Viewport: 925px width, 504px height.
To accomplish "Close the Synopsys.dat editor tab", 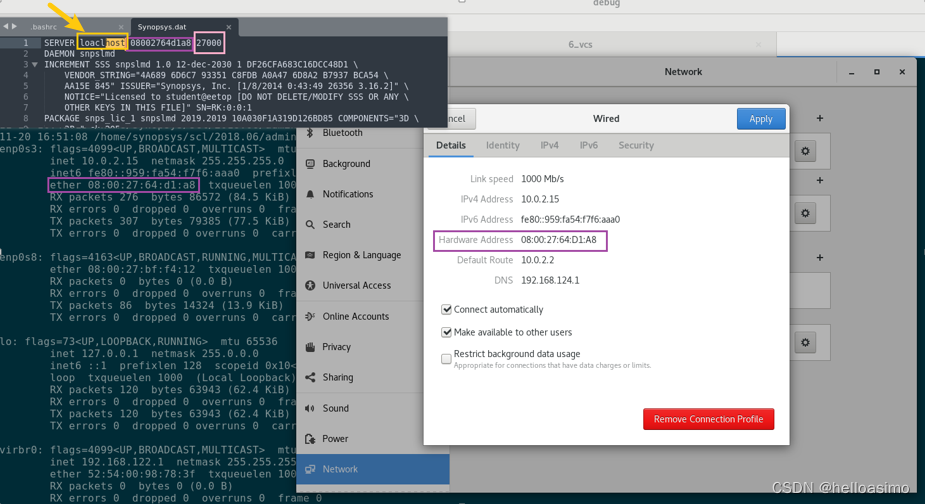I will (229, 27).
